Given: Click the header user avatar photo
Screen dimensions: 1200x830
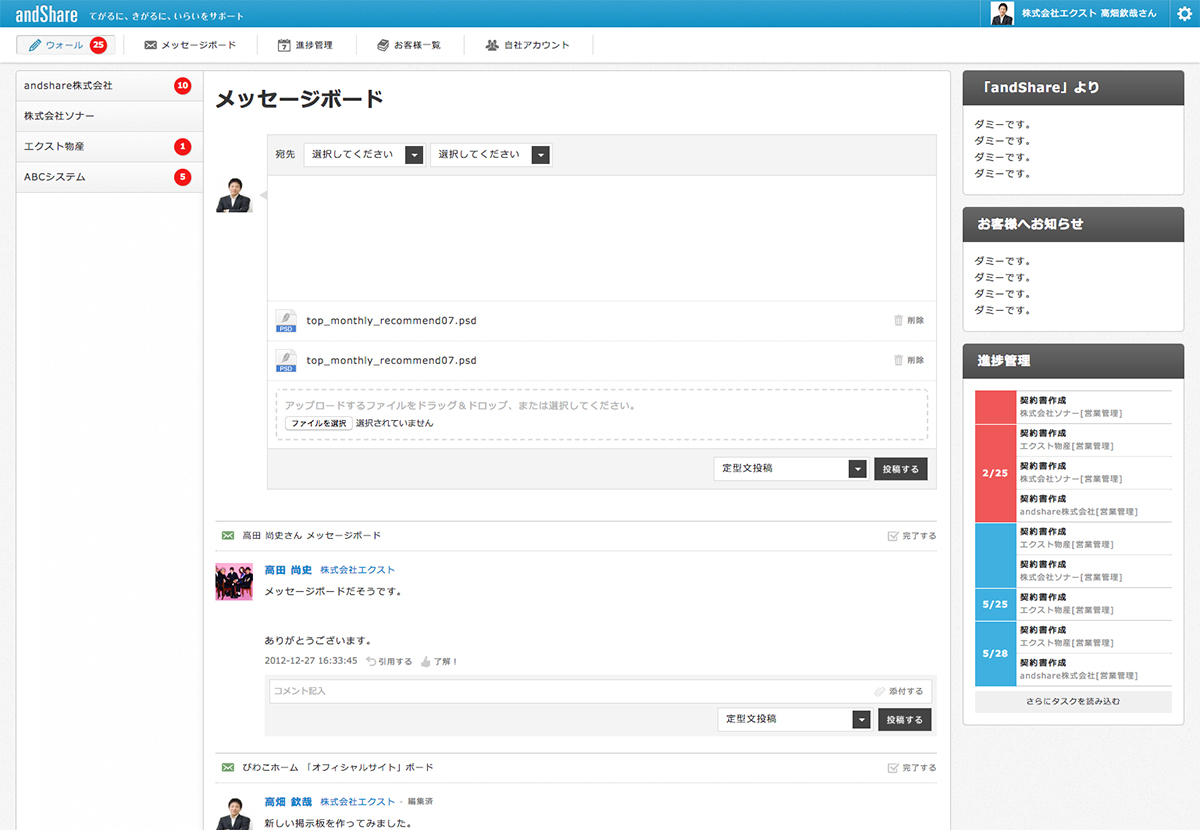Looking at the screenshot, I should pos(1002,13).
